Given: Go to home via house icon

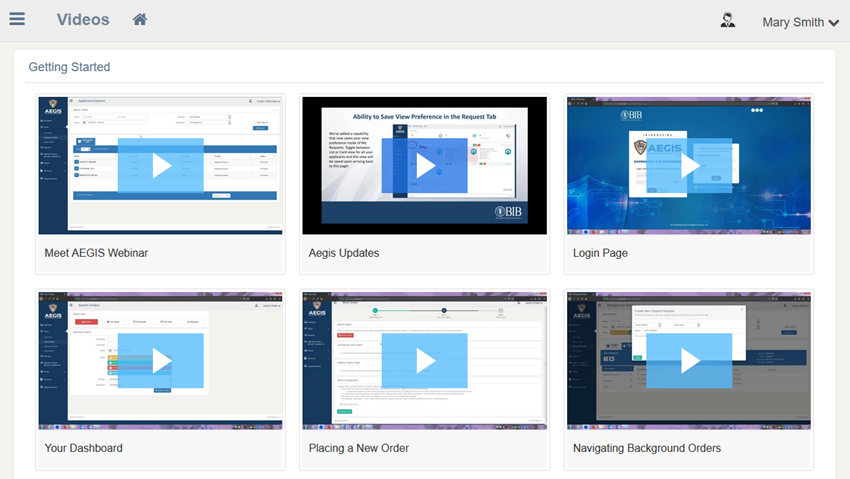Looking at the screenshot, I should tap(140, 20).
